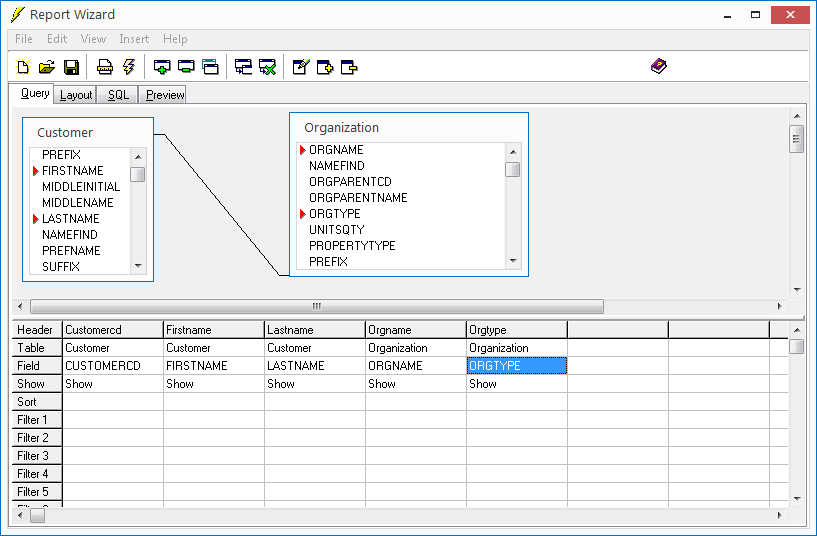Select MIDDLENAME in the Customer table list
817x536 pixels.
pyautogui.click(x=78, y=203)
